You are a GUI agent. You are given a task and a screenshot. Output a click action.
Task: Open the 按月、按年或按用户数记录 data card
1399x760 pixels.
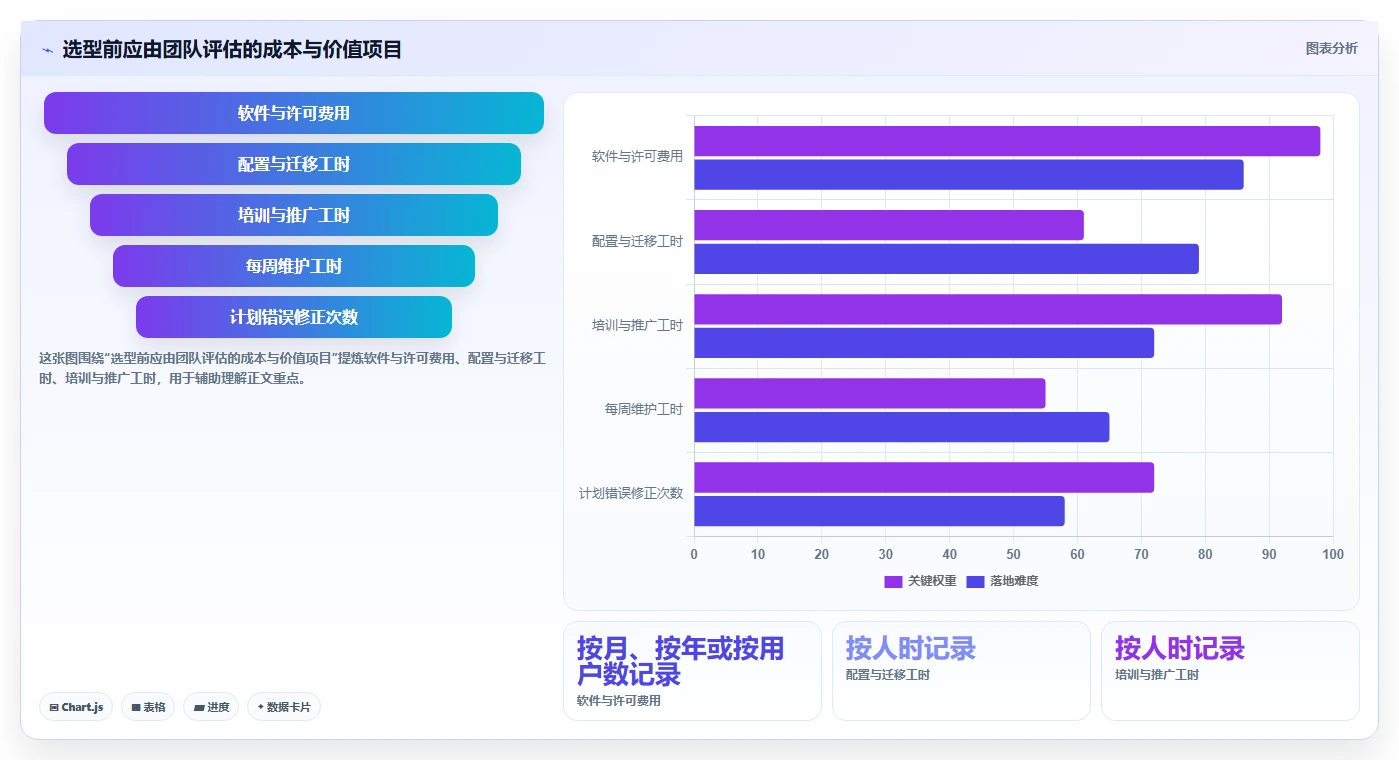click(692, 671)
